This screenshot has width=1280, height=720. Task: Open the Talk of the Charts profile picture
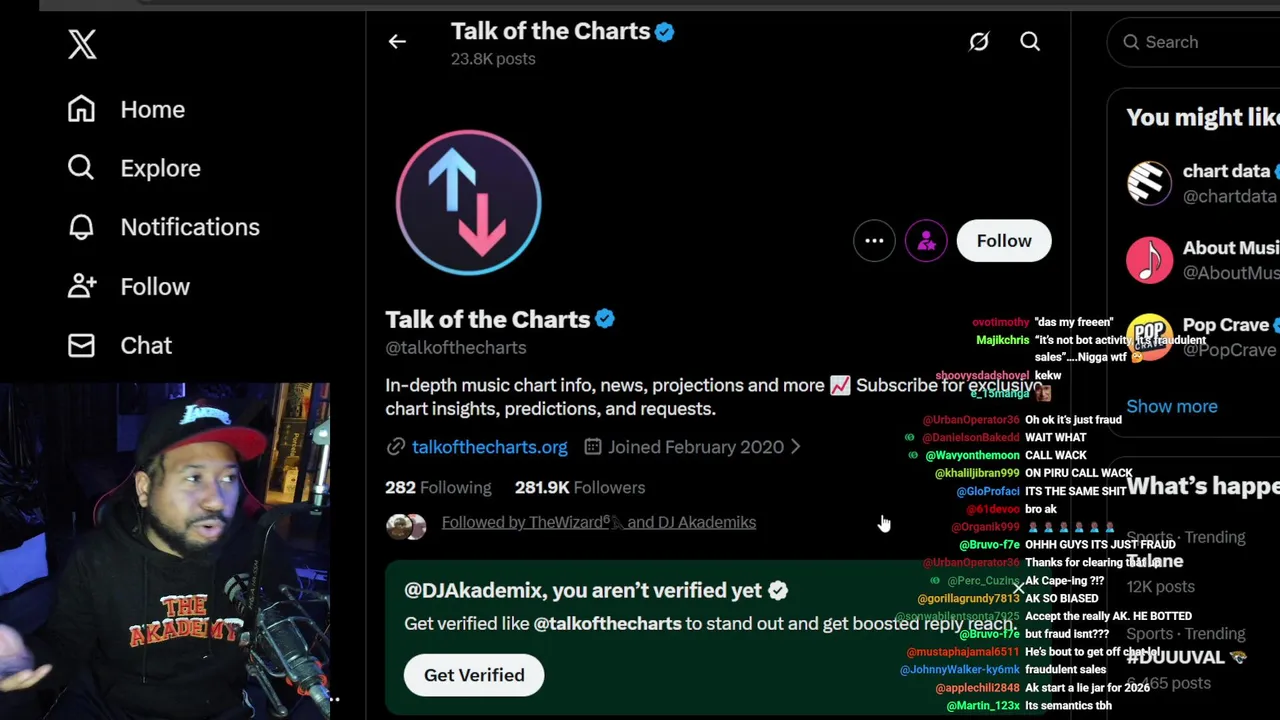468,203
